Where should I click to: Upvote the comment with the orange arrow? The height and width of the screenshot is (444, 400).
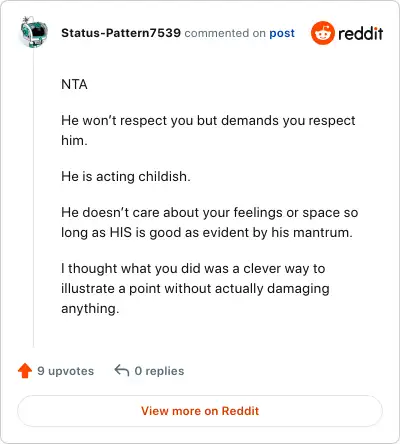coord(25,371)
